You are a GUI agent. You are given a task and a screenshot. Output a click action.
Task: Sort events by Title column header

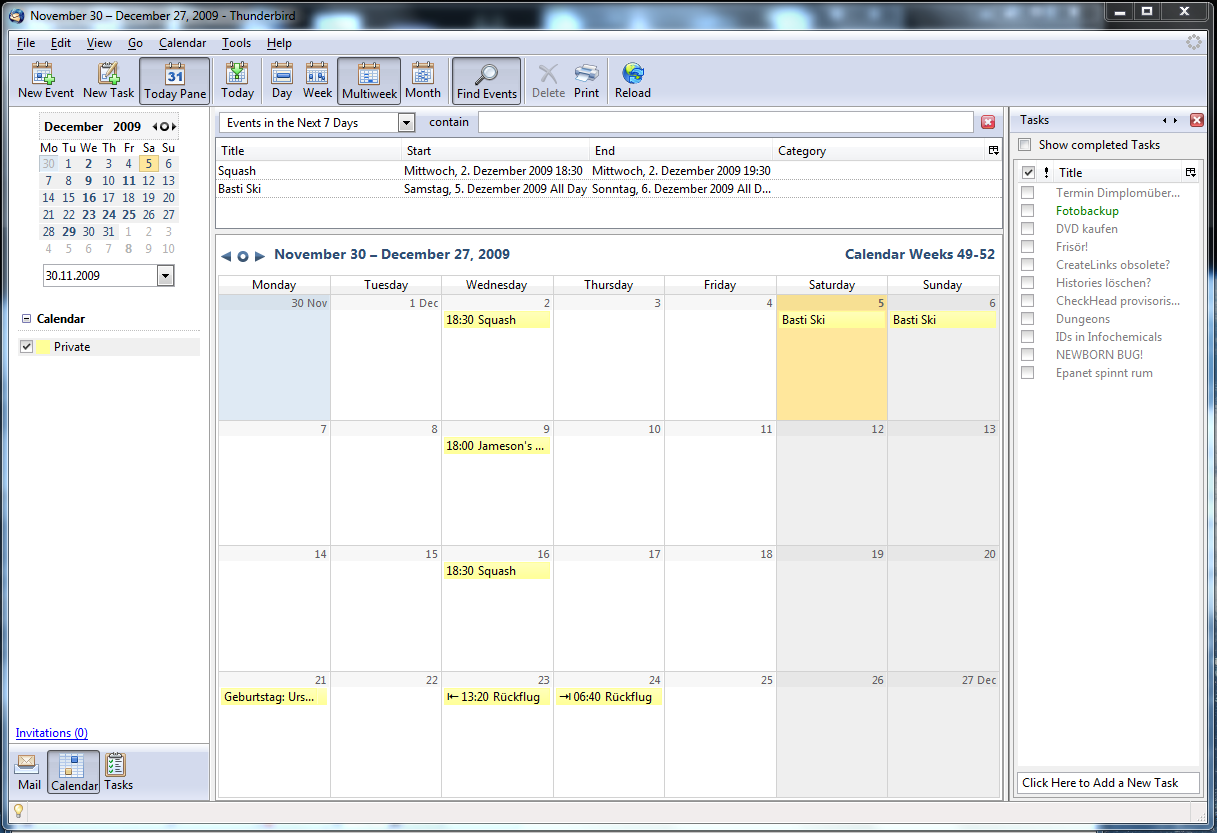click(x=309, y=151)
